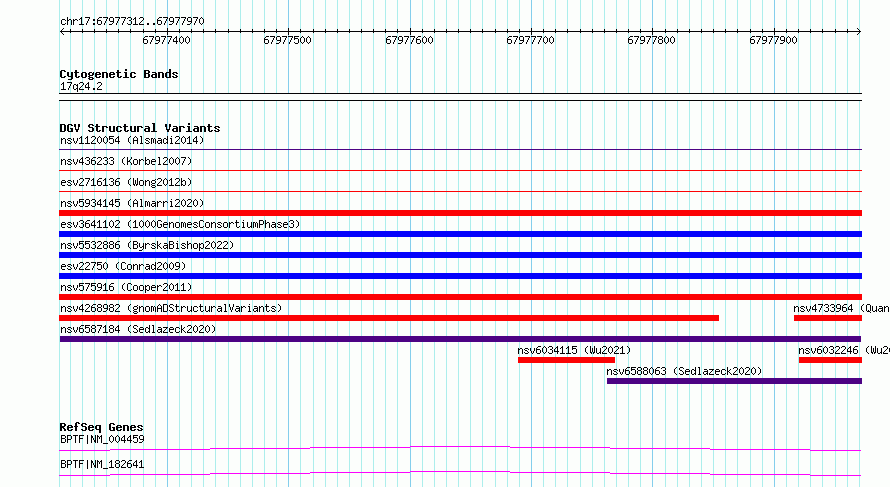Click the right arrow of the ruler
Viewport: 890px width, 487px height.
[859, 32]
